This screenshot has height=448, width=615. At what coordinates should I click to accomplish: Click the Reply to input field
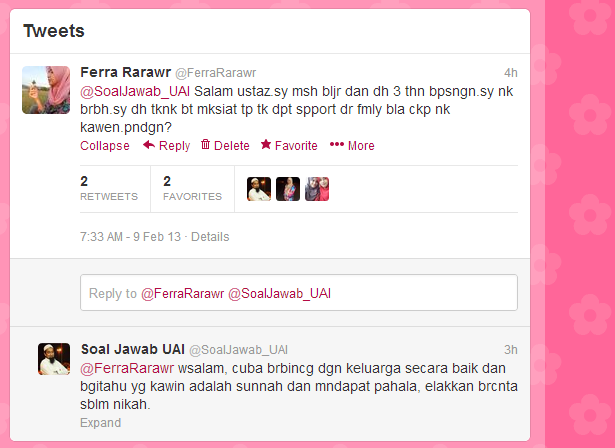299,293
